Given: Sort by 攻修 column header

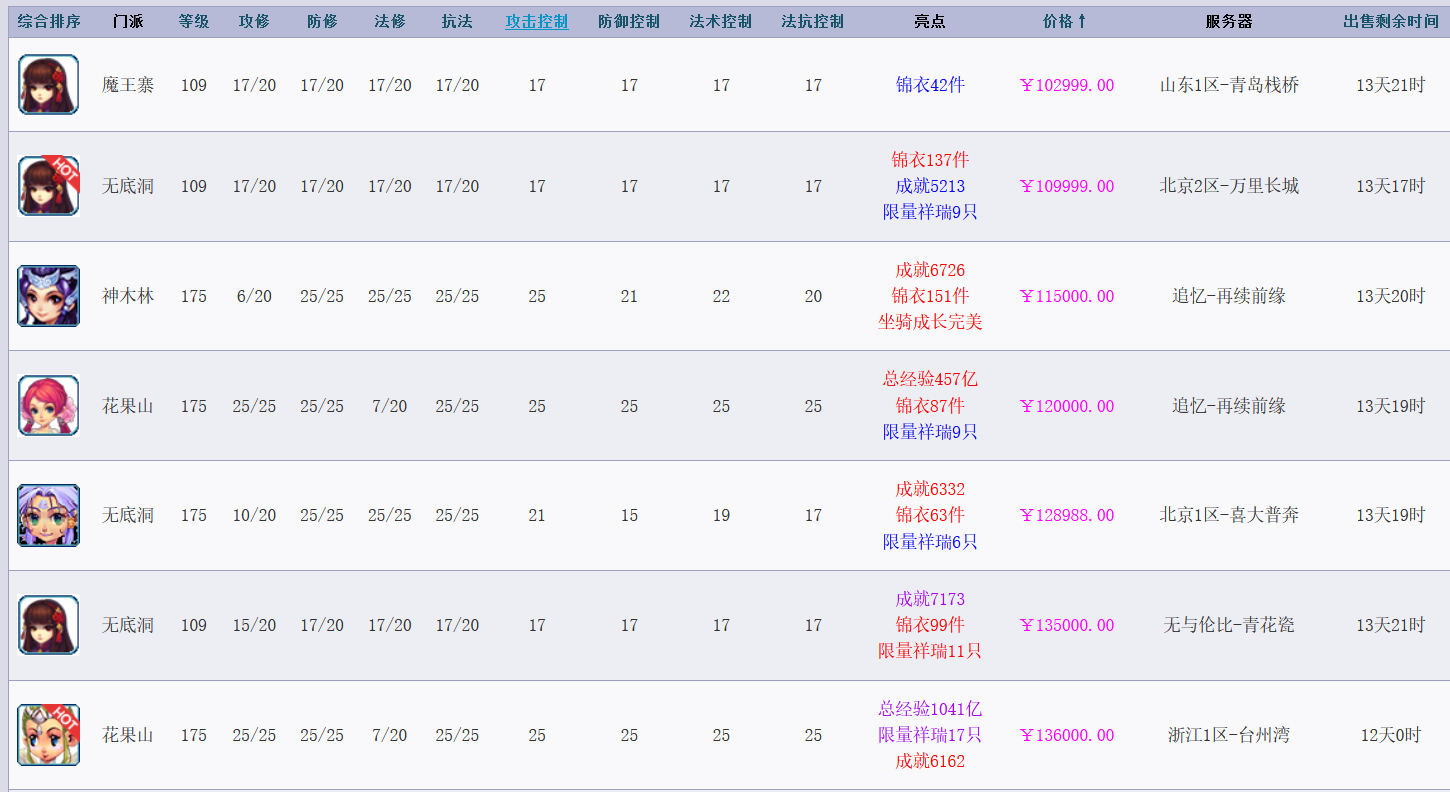Looking at the screenshot, I should click(x=254, y=21).
